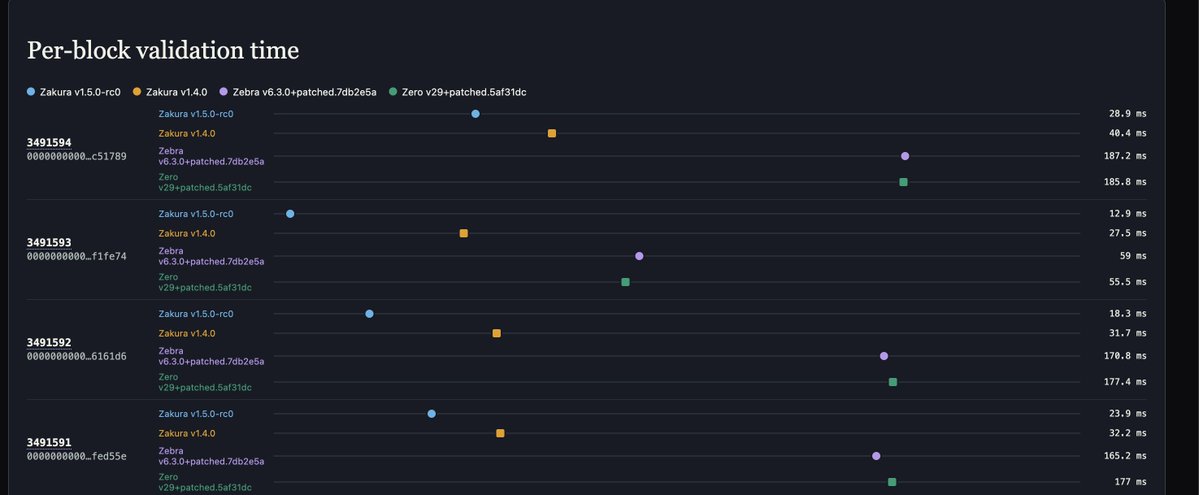Screen dimensions: 1199x495
Task: Click hash 0000000000…6161d6
Action: tap(76, 357)
